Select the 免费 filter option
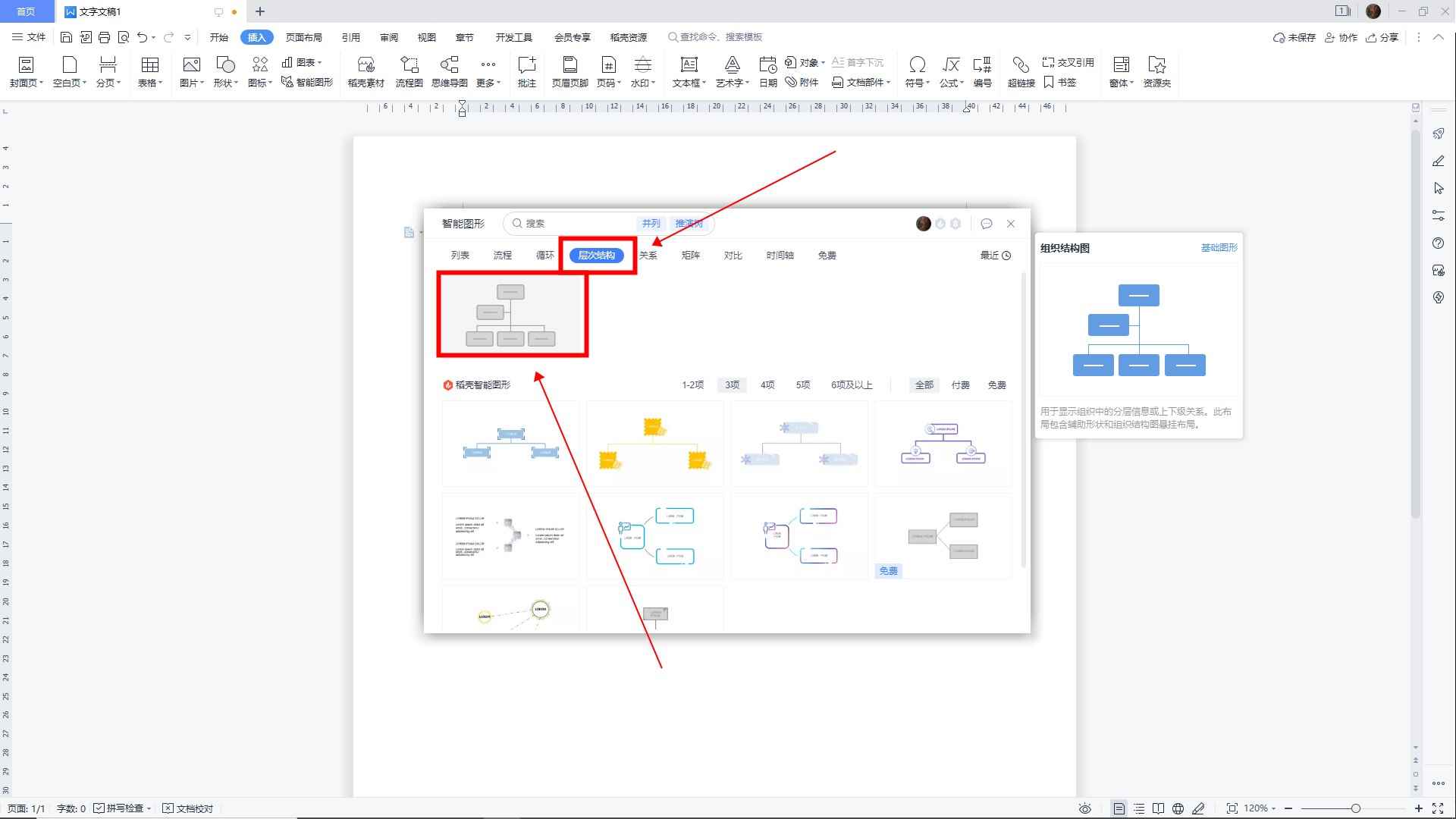1456x819 pixels. [996, 385]
